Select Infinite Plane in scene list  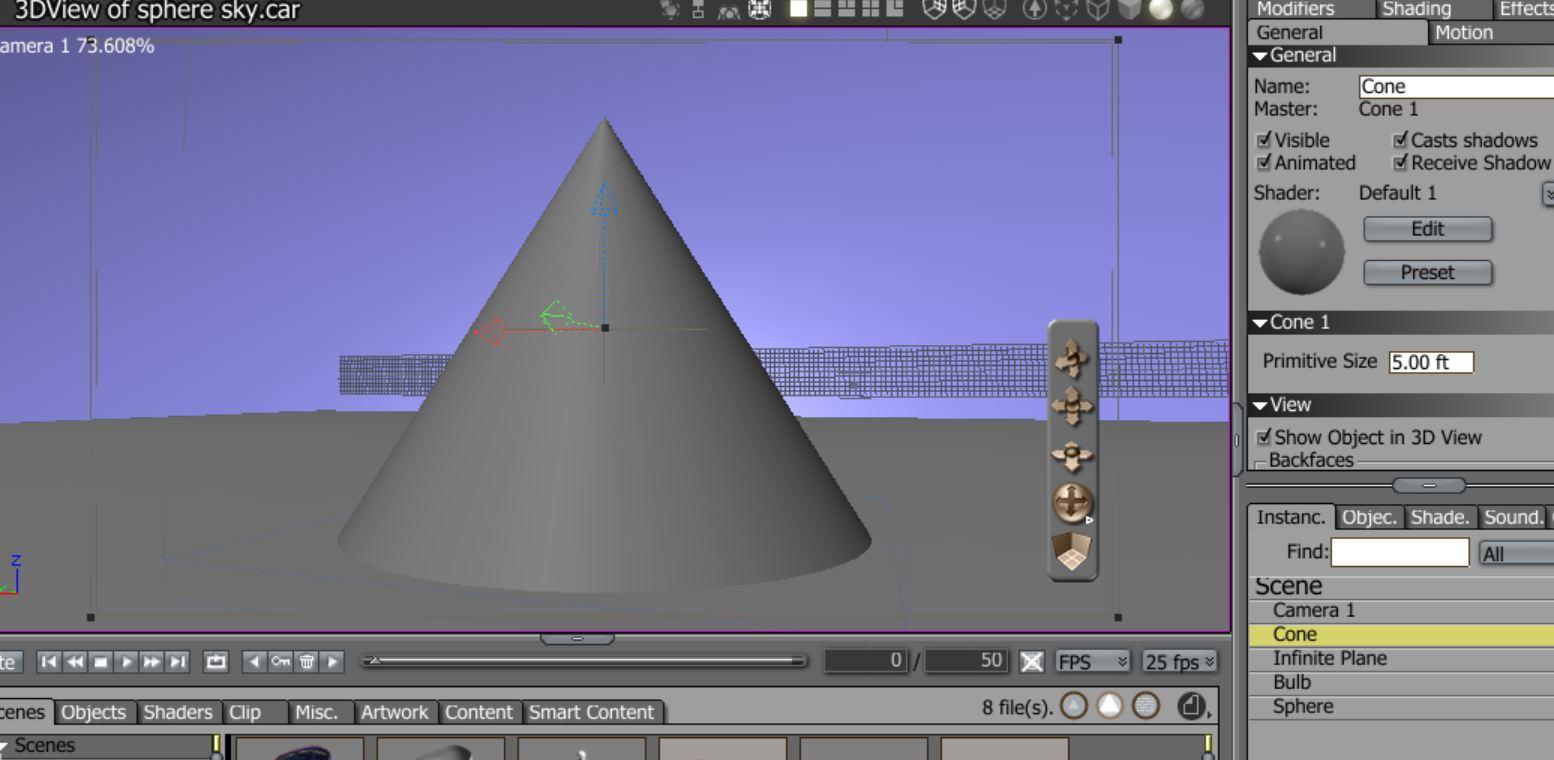click(x=1401, y=658)
